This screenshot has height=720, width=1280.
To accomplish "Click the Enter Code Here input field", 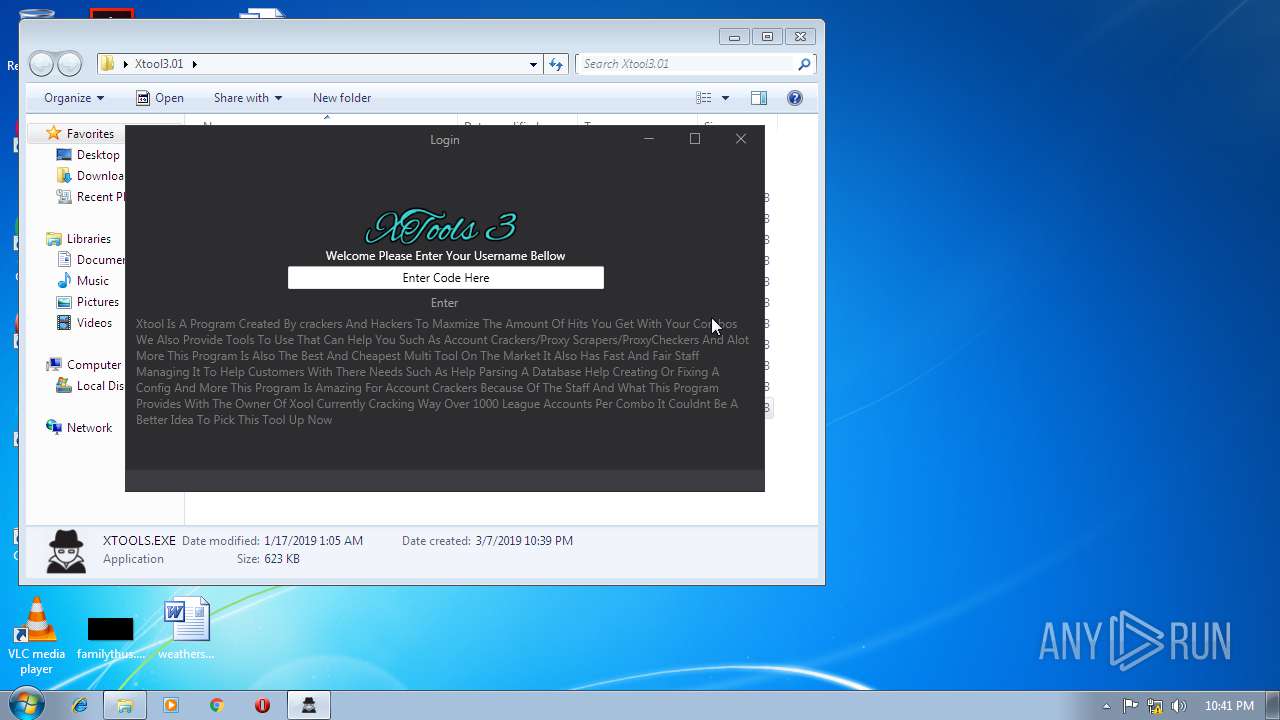I will 446,278.
